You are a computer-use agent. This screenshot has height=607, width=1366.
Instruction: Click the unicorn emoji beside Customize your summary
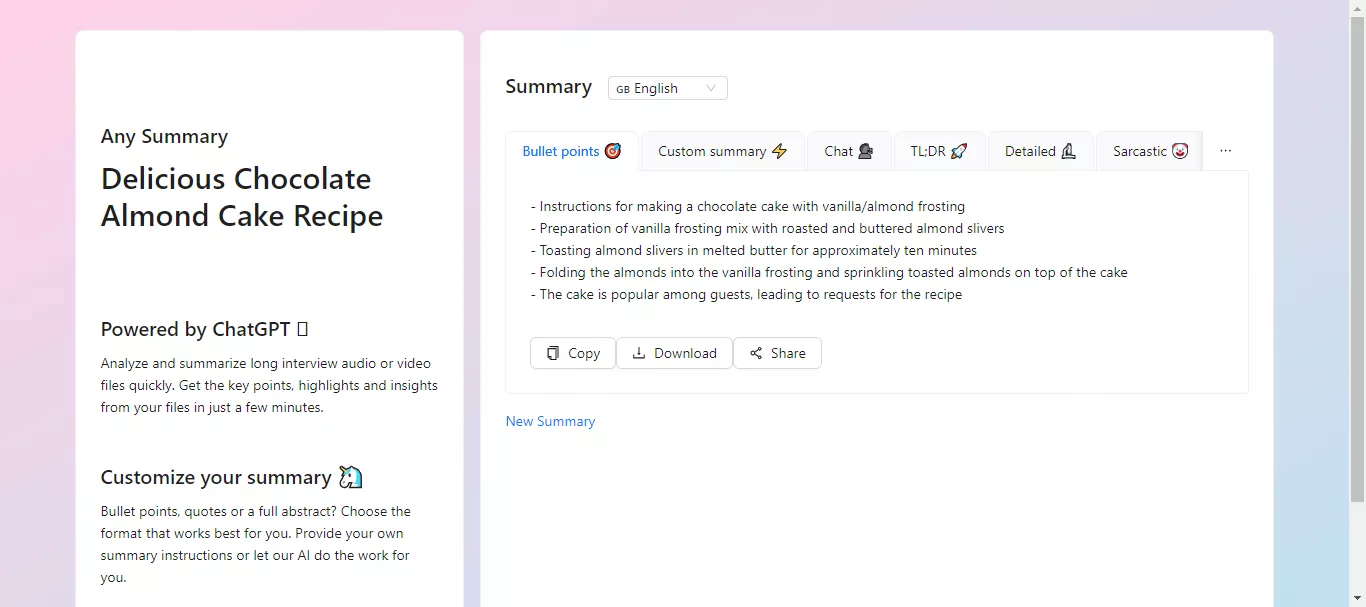pos(351,477)
